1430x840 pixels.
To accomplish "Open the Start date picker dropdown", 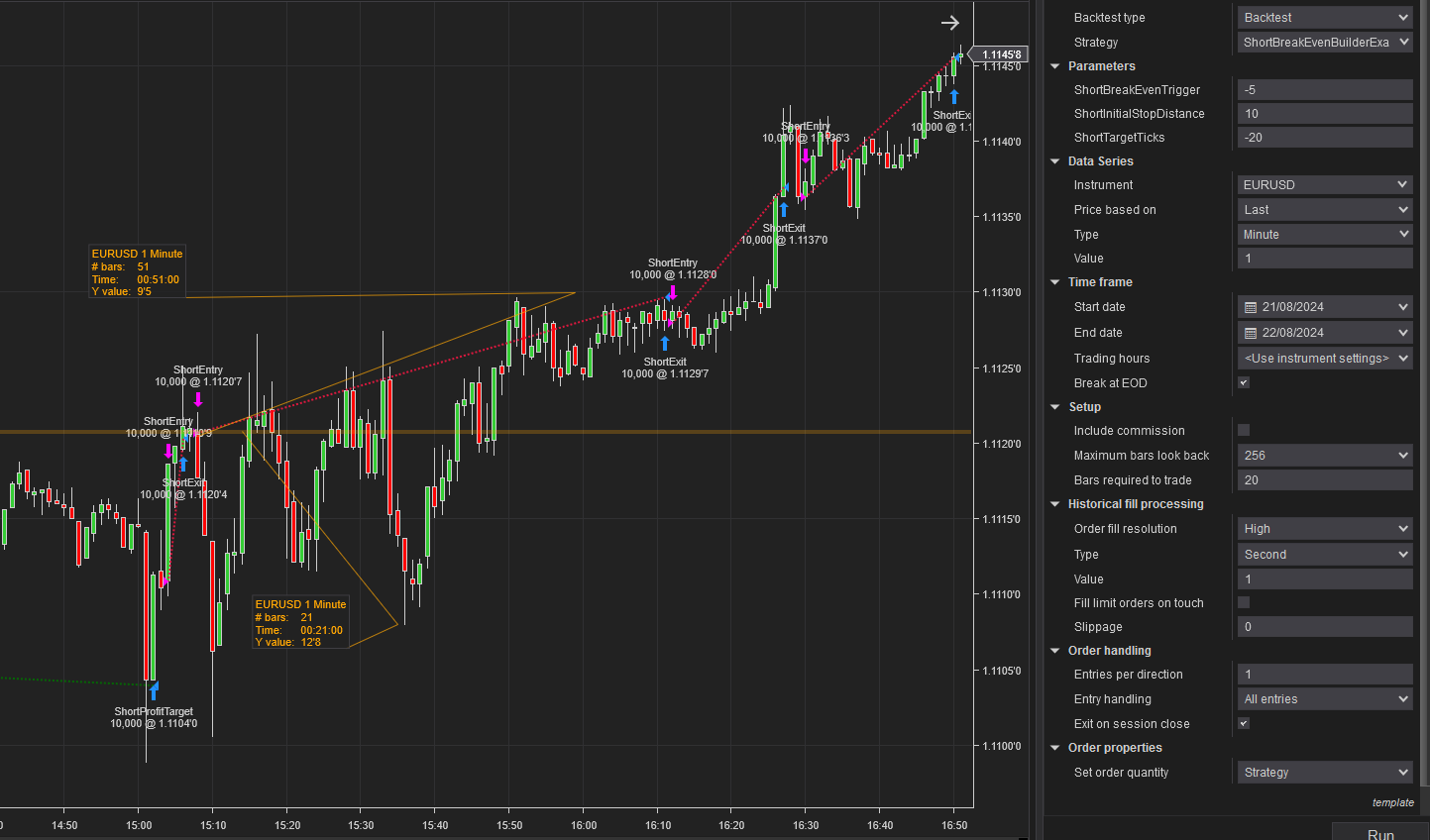I will click(x=1403, y=307).
